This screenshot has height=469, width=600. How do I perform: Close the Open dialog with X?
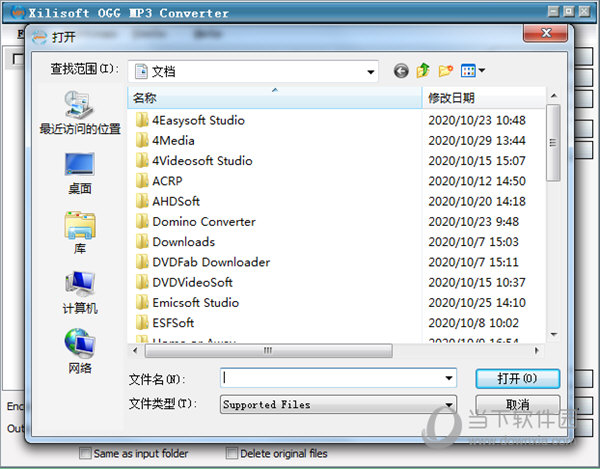tap(546, 33)
